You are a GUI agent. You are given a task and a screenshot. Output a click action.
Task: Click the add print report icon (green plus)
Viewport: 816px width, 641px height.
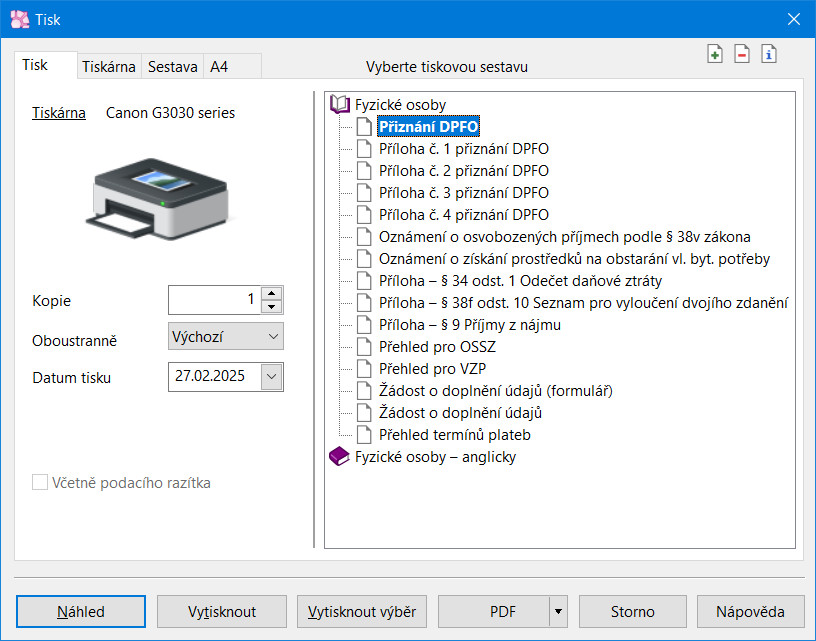click(715, 55)
